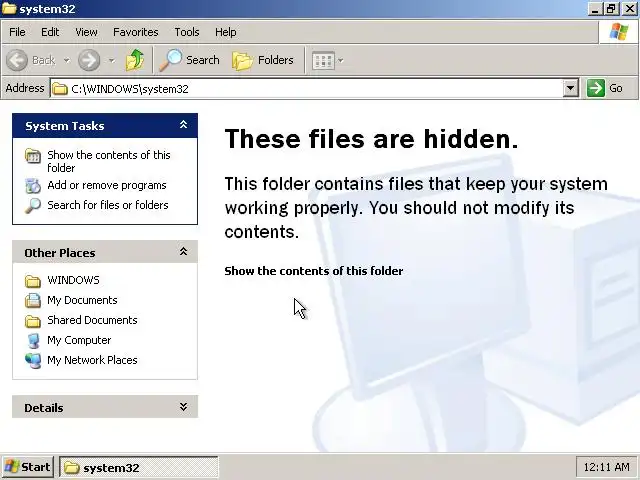Open WINDOWS link in Other Places
This screenshot has width=640, height=480.
tap(73, 280)
